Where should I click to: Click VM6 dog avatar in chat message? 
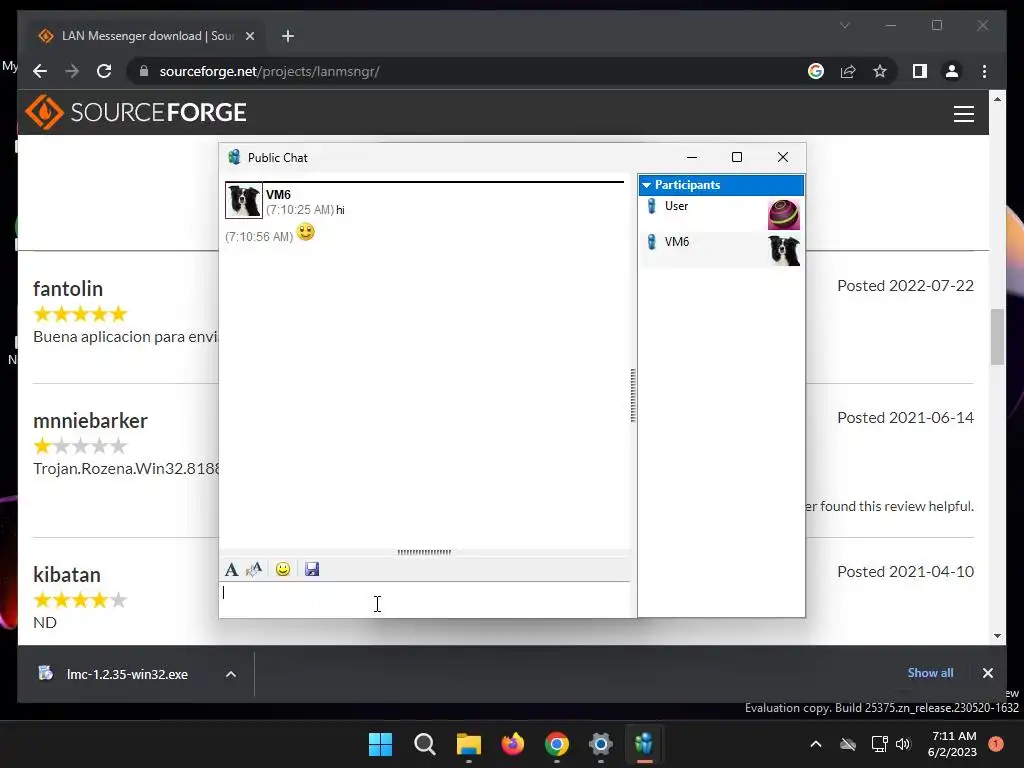244,200
